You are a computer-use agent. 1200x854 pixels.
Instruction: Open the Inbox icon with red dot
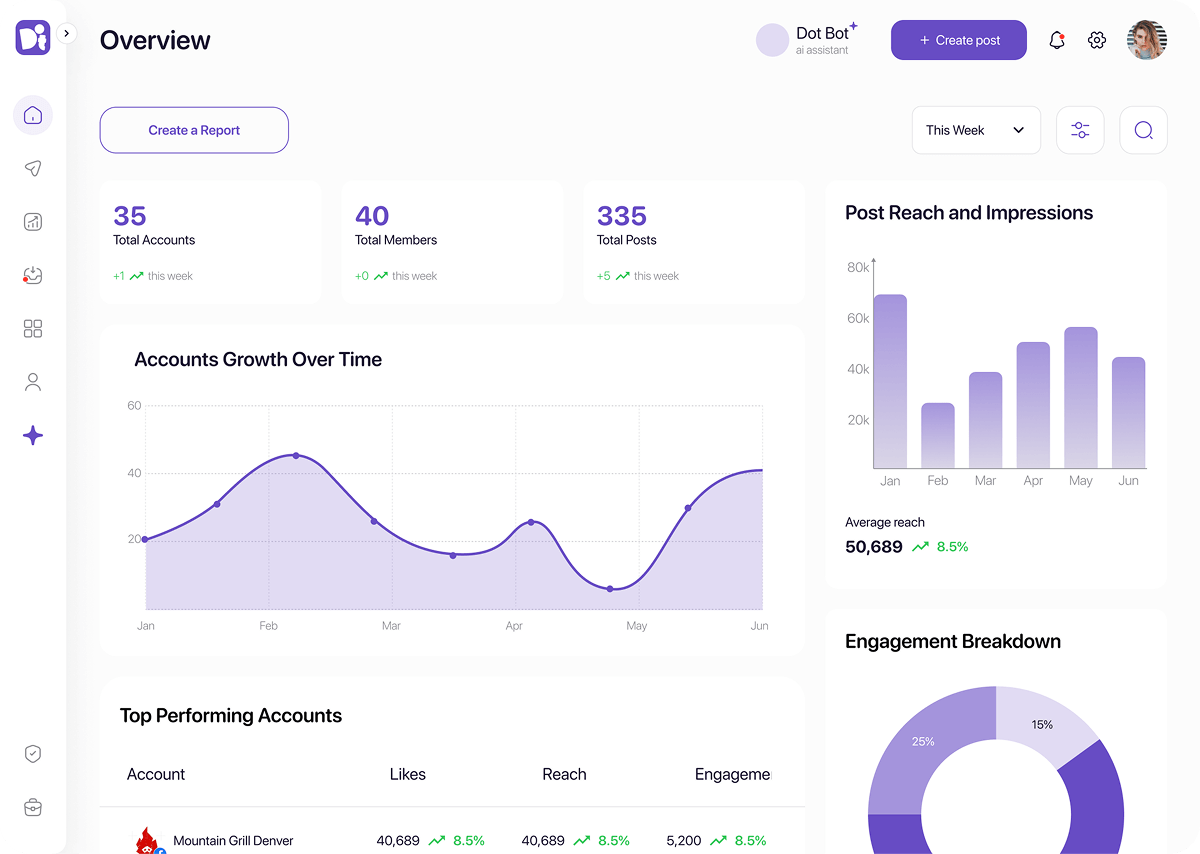point(33,275)
